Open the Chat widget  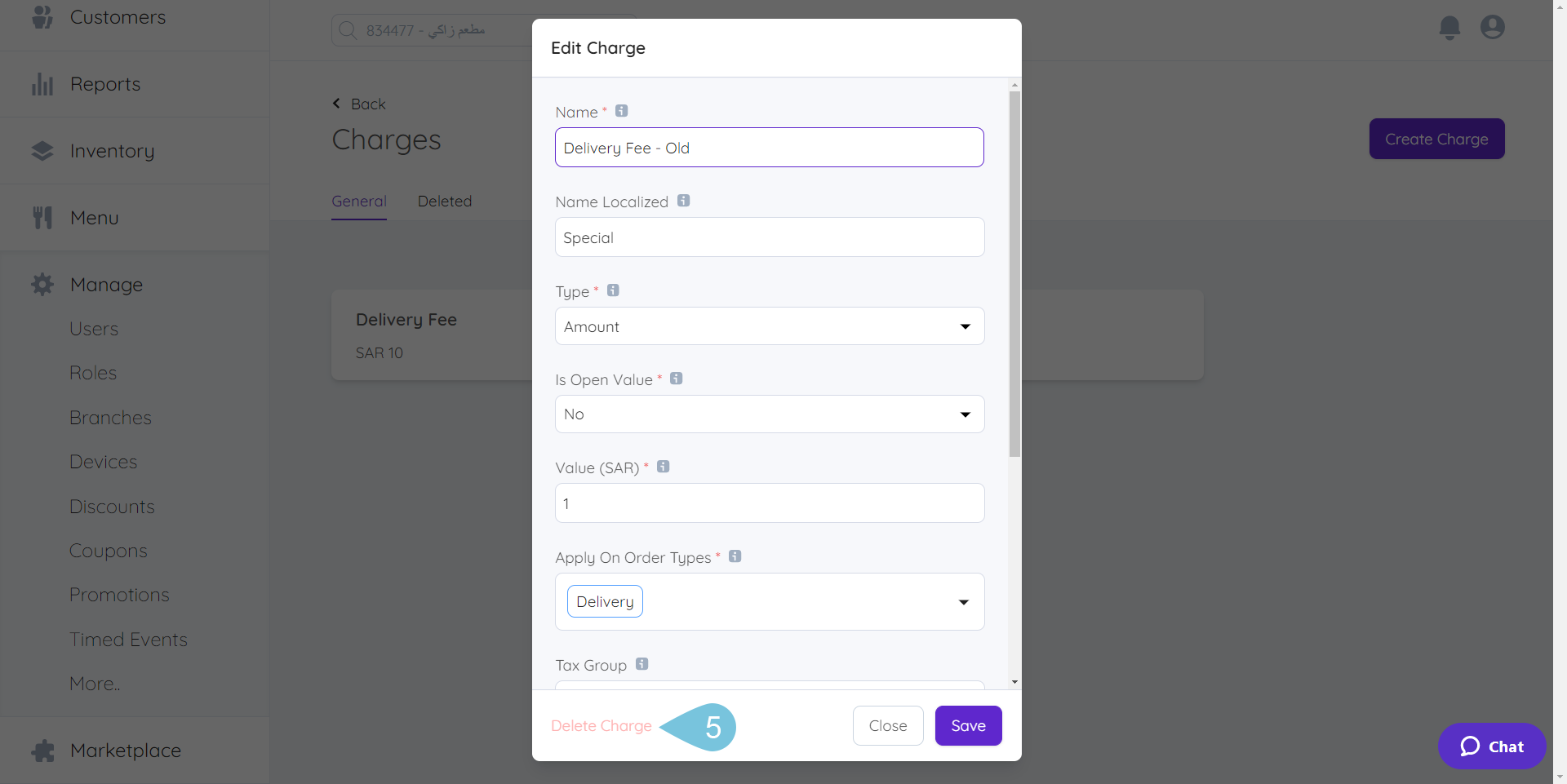point(1492,746)
